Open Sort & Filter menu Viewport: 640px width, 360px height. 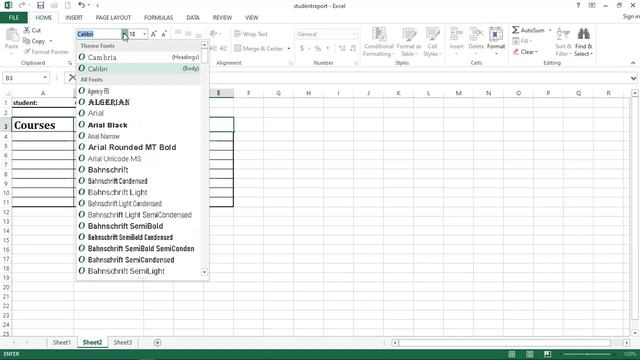click(x=563, y=42)
